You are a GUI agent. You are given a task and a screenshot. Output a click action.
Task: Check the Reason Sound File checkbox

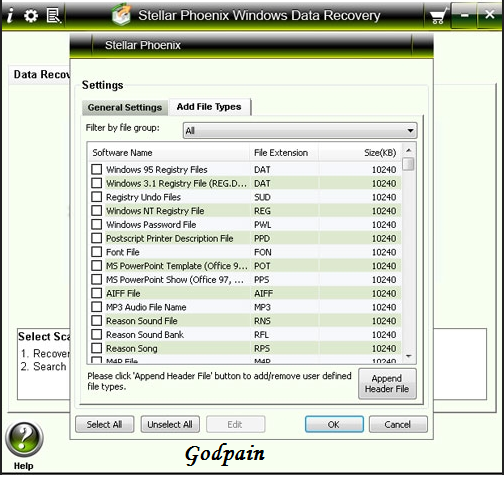pyautogui.click(x=97, y=320)
